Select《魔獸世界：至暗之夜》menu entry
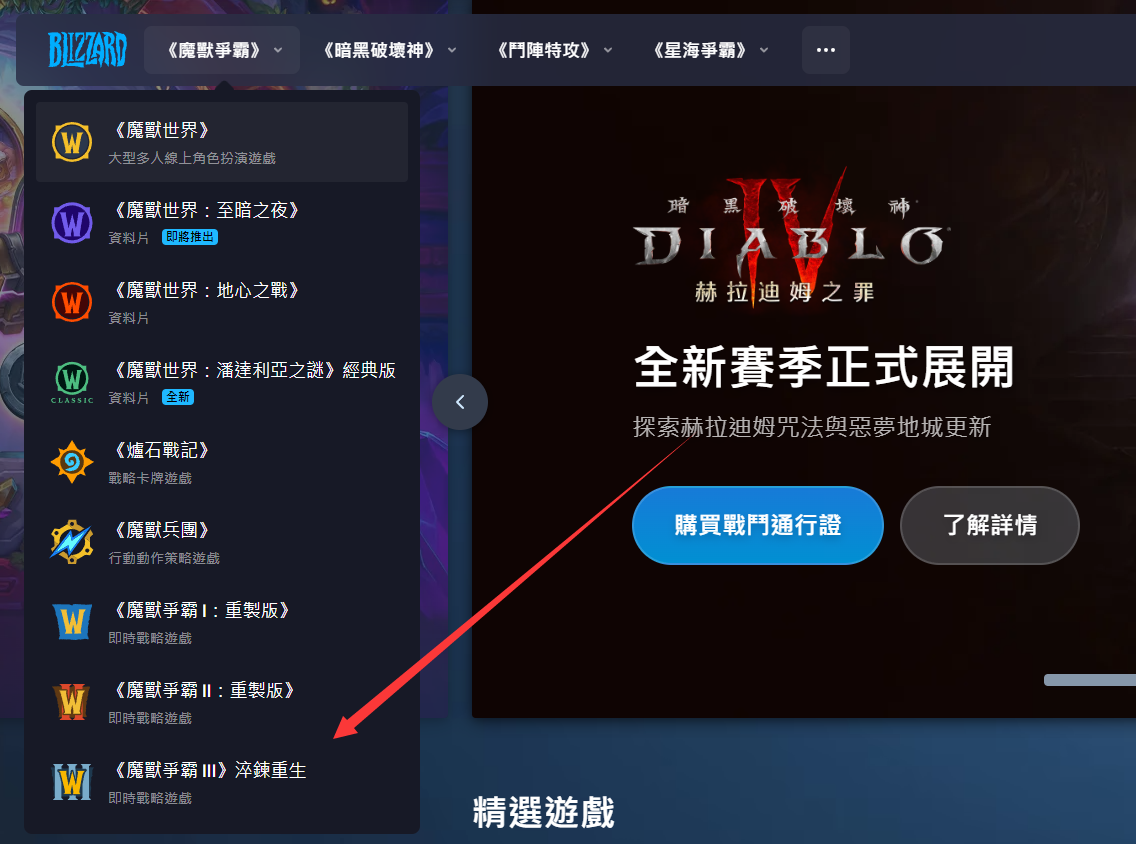The height and width of the screenshot is (844, 1136). click(x=222, y=222)
